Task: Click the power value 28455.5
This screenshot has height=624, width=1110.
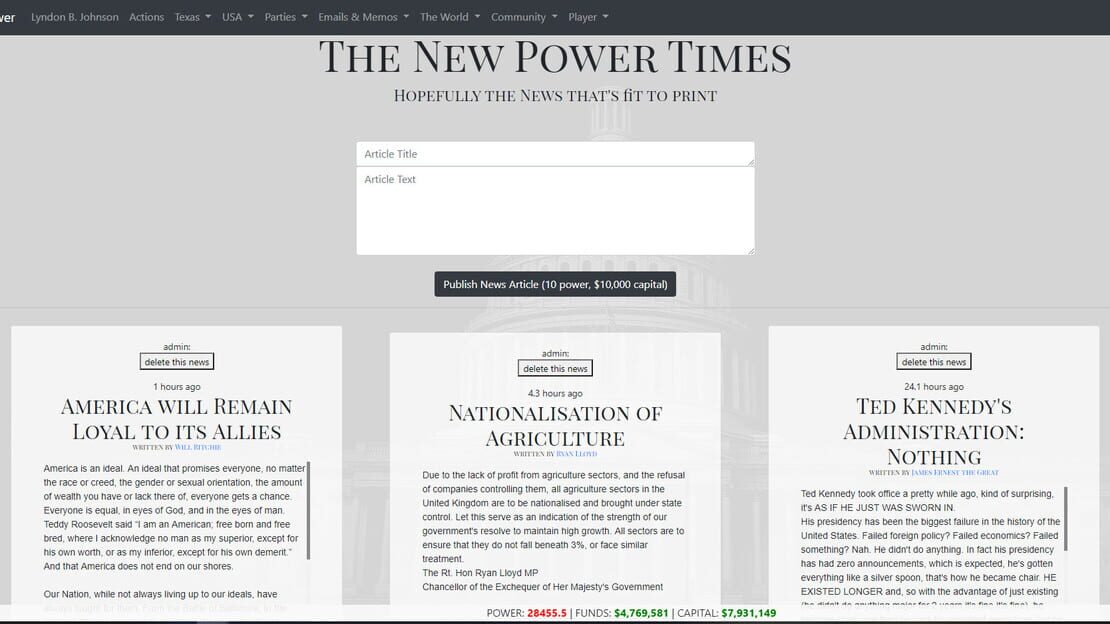Action: pos(547,613)
